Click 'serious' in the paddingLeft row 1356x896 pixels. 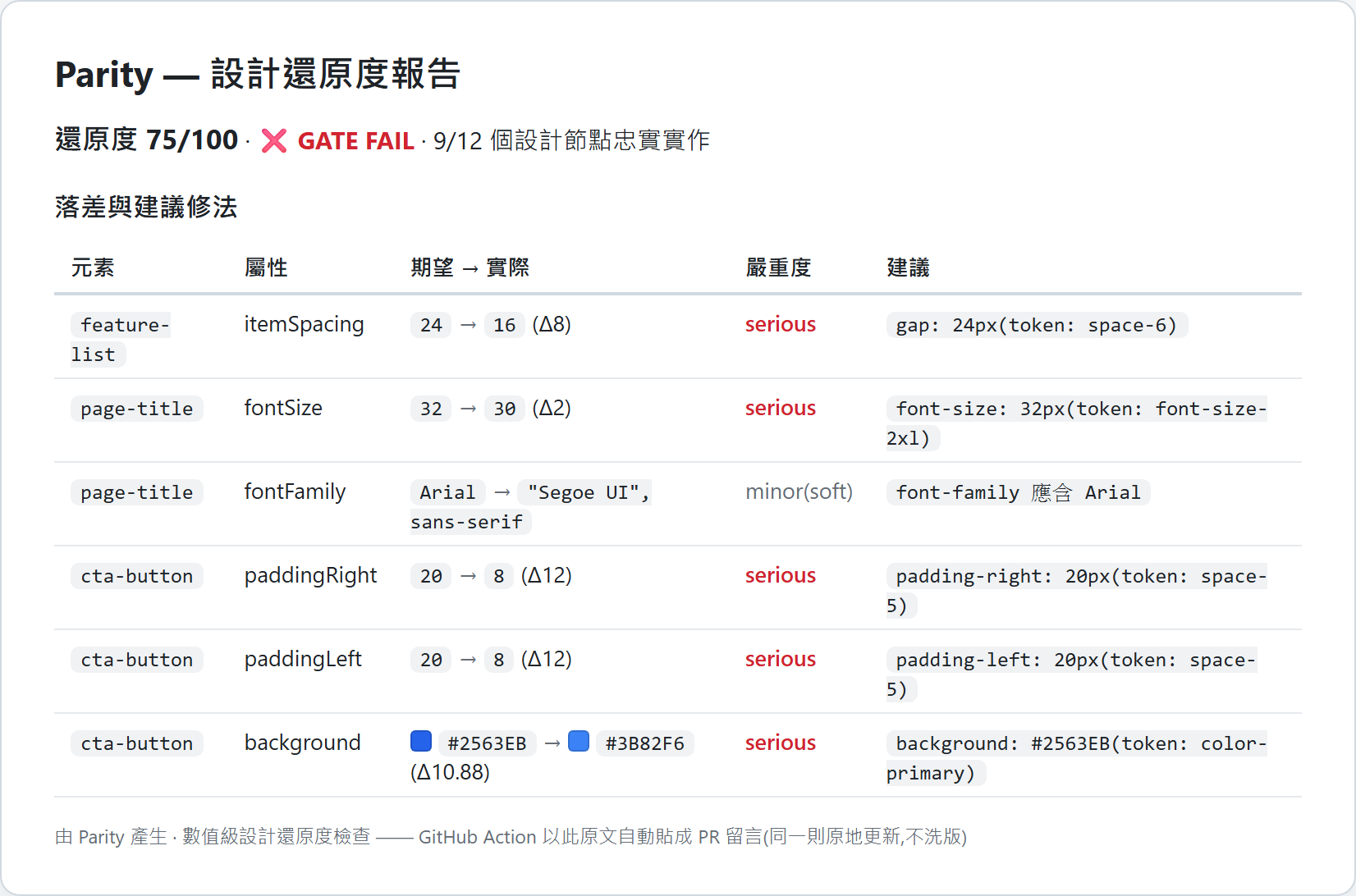tap(781, 659)
